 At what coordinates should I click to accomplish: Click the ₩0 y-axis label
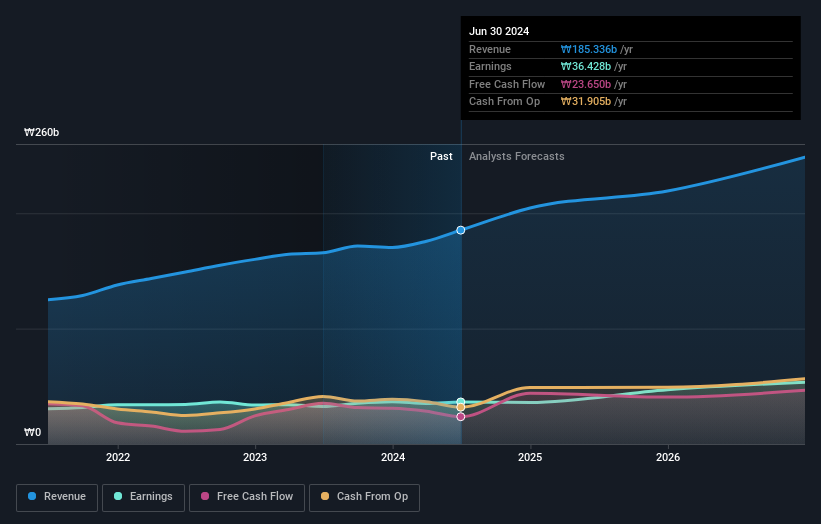point(32,432)
